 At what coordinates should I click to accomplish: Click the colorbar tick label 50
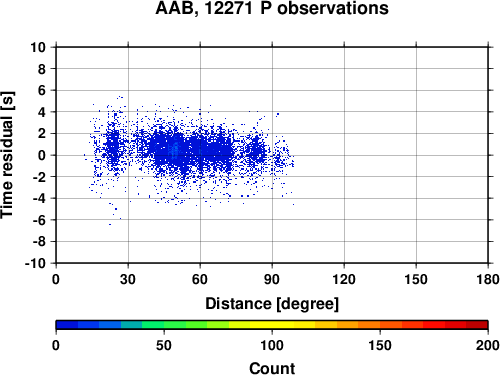pos(164,345)
